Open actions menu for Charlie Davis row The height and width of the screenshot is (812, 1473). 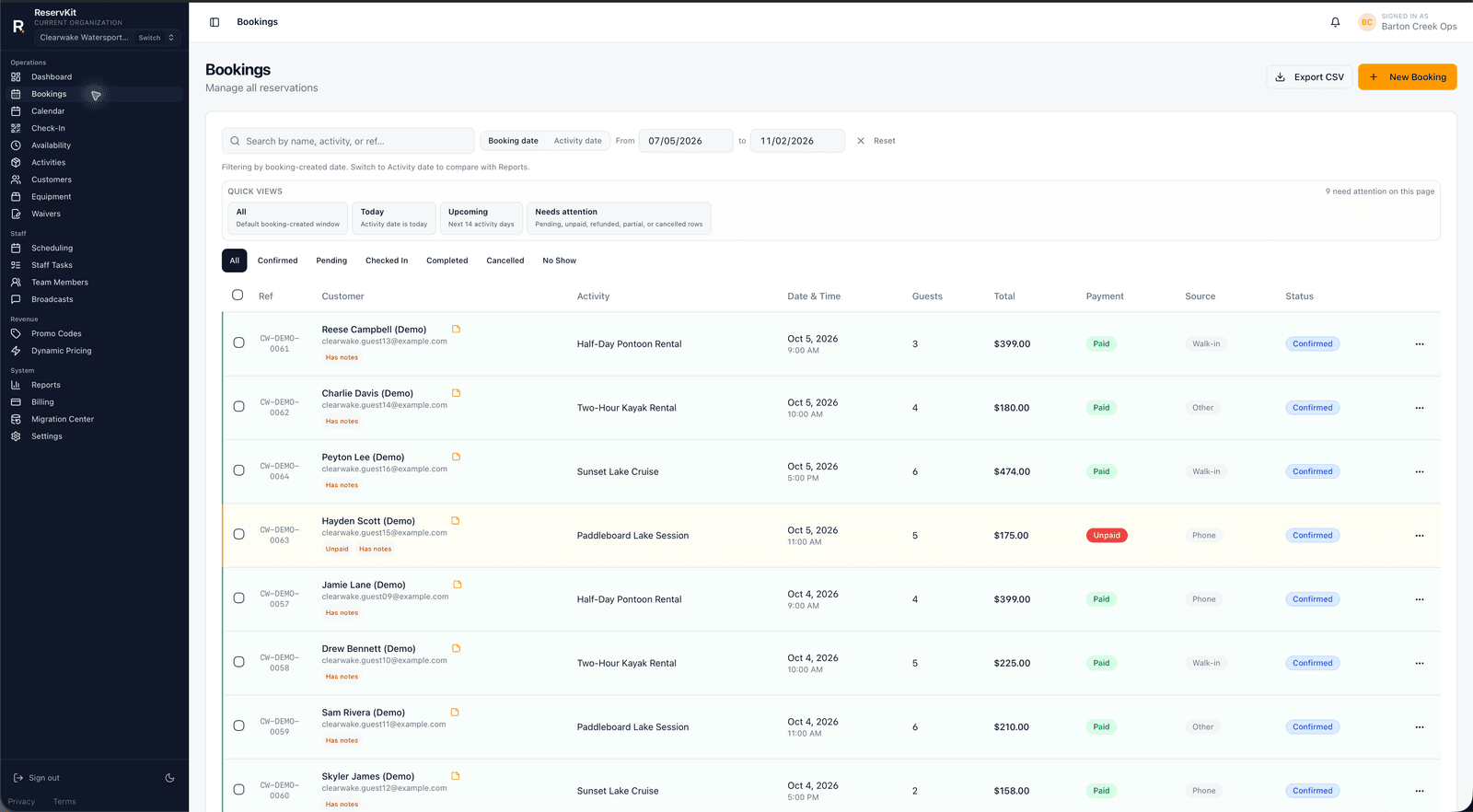pos(1420,408)
